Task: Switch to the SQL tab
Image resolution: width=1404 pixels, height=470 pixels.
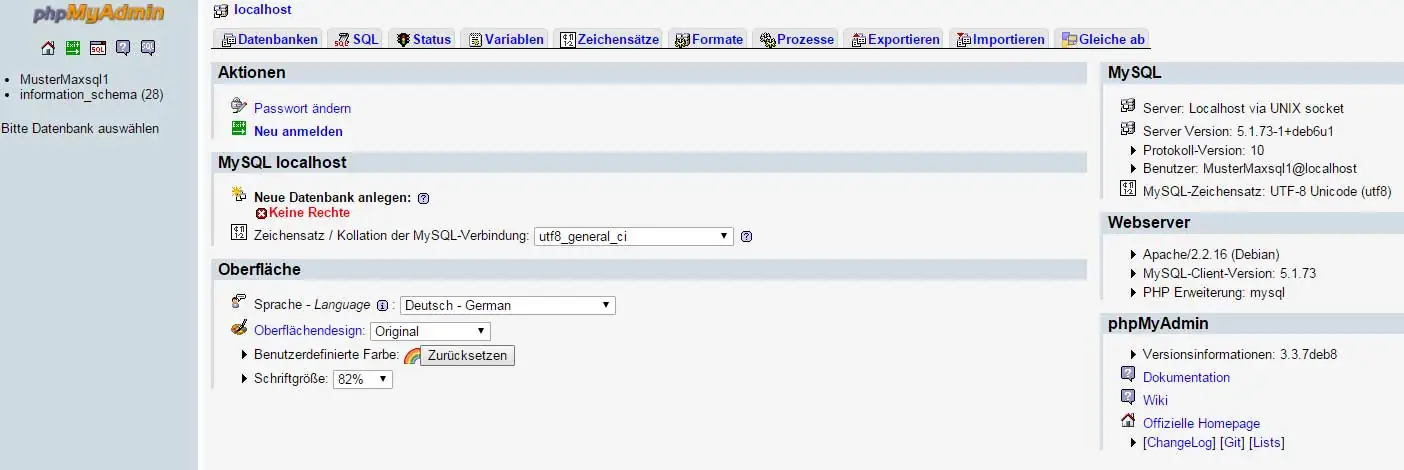Action: pyautogui.click(x=355, y=39)
